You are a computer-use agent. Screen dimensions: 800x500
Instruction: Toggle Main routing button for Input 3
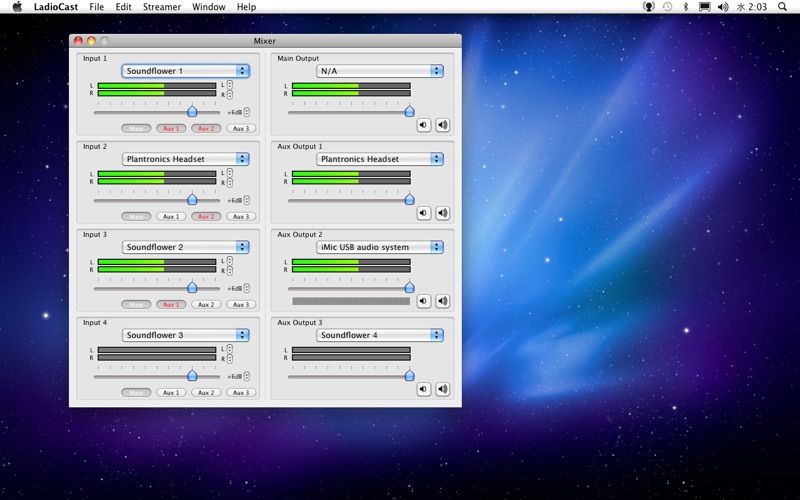136,305
